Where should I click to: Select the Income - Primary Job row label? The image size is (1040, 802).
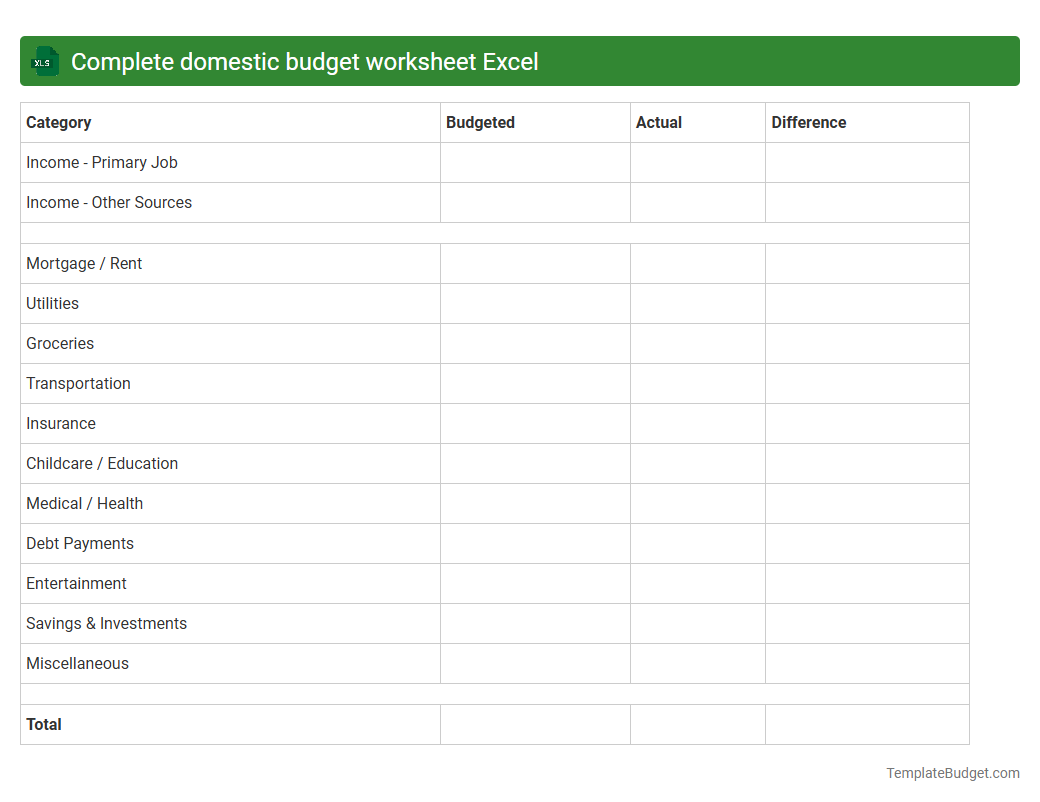(x=101, y=162)
